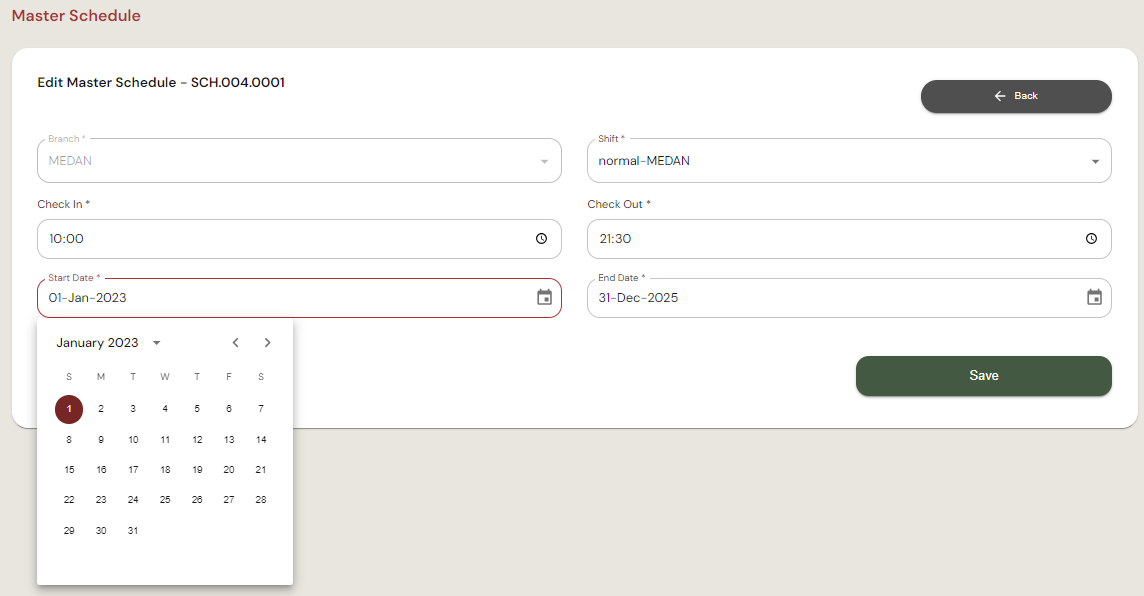Go to previous month in calendar

tap(235, 343)
